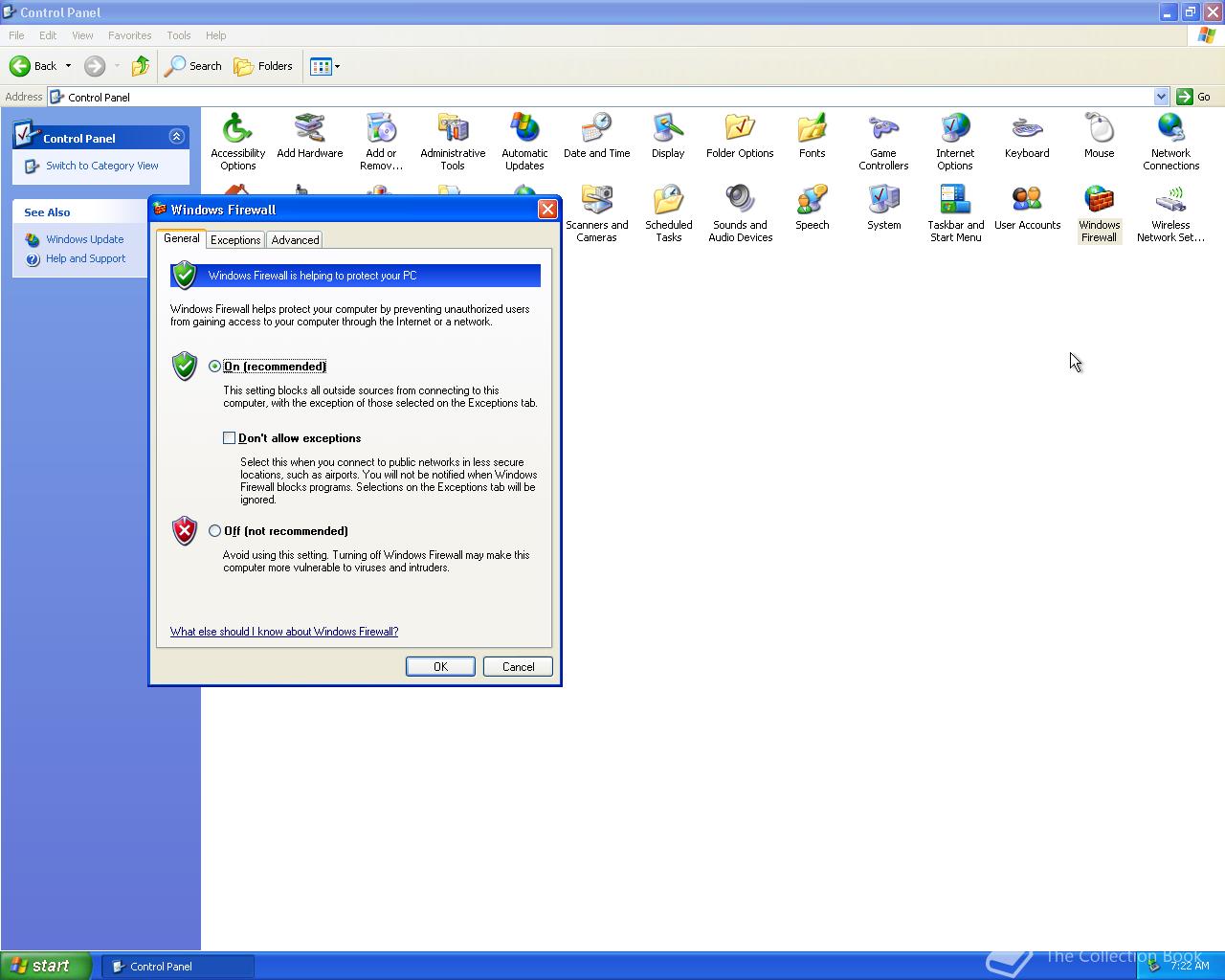The image size is (1225, 980).
Task: Select the On (recommended) radio button
Action: click(x=214, y=367)
